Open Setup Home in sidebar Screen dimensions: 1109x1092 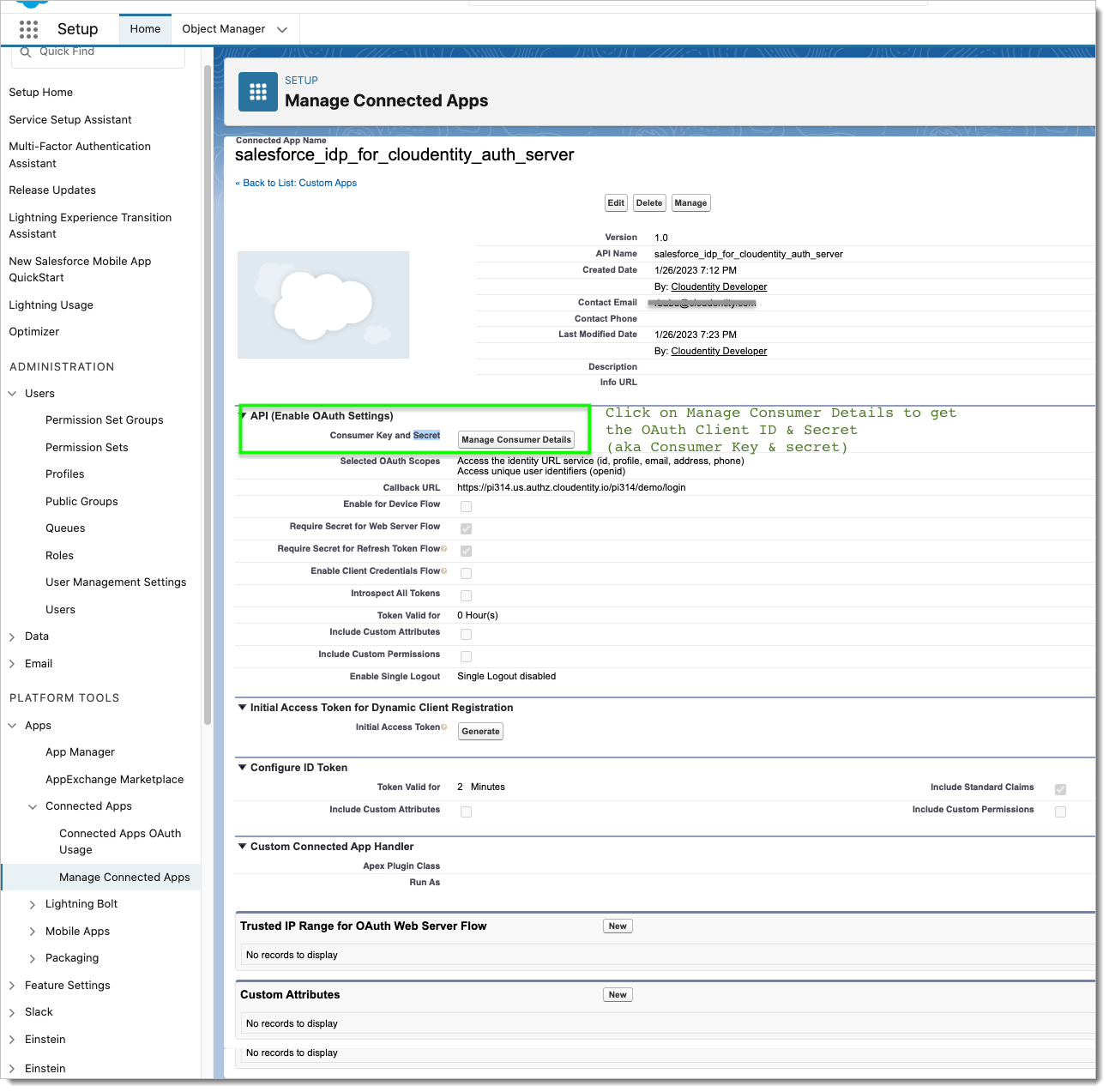click(40, 93)
